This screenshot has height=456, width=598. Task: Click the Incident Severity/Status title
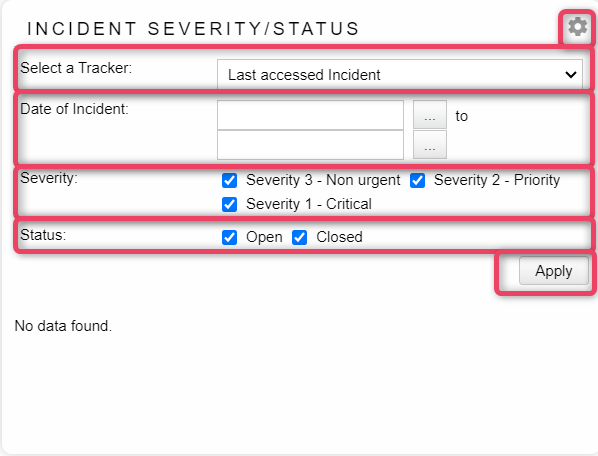pyautogui.click(x=193, y=29)
